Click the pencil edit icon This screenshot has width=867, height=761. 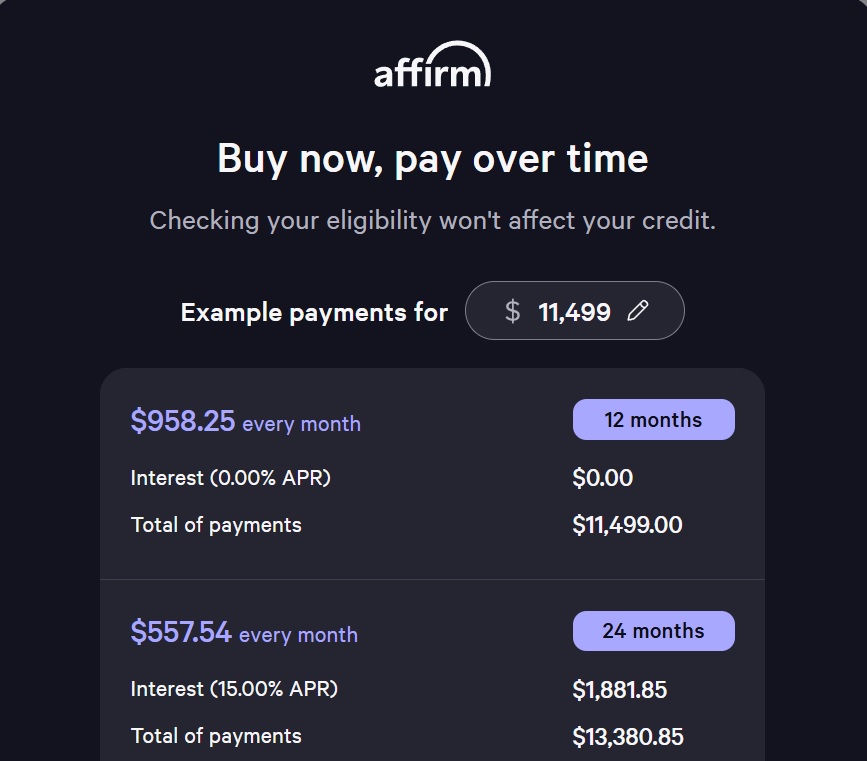pyautogui.click(x=637, y=311)
